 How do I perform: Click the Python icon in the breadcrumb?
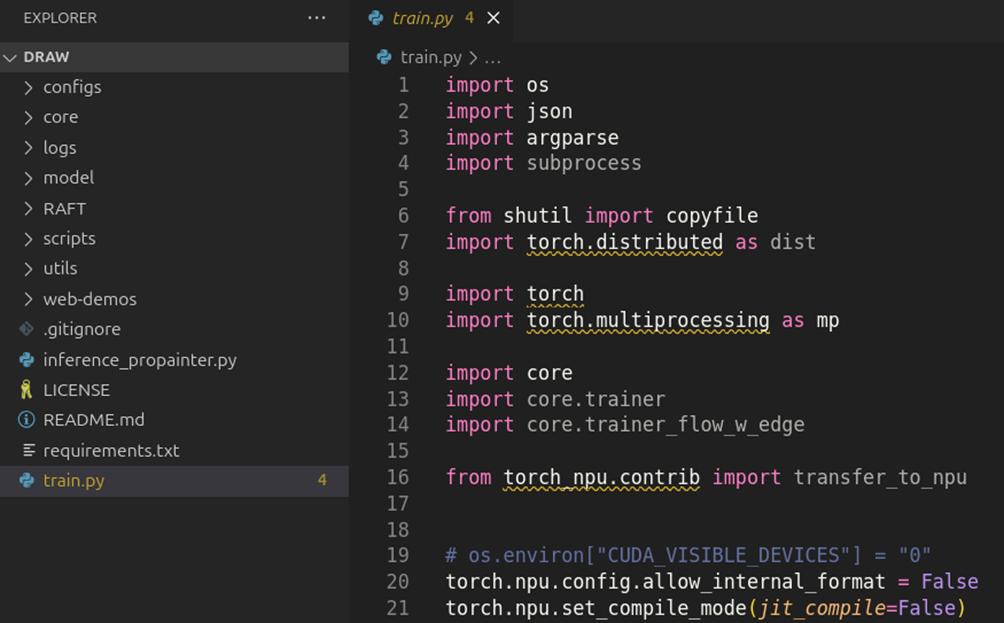pyautogui.click(x=384, y=57)
